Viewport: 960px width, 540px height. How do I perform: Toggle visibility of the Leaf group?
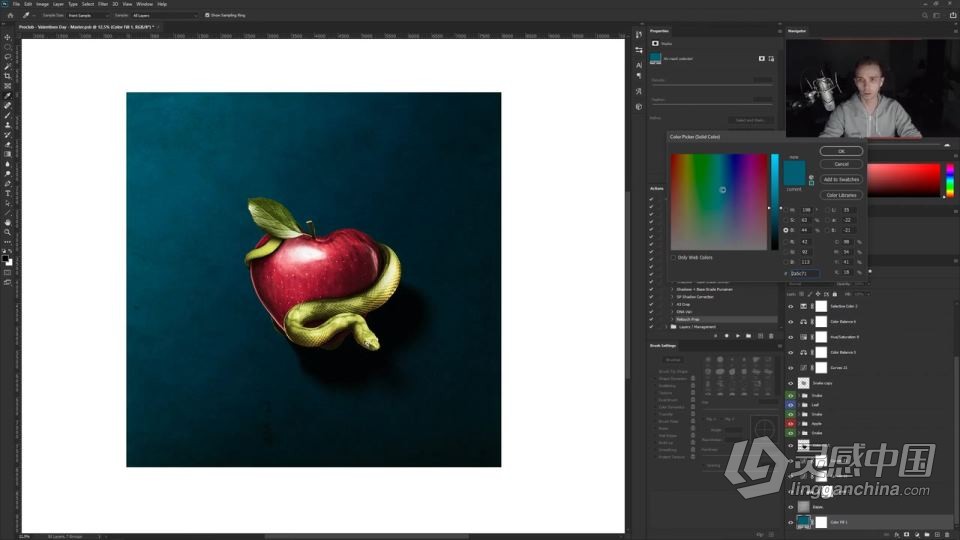pyautogui.click(x=790, y=405)
